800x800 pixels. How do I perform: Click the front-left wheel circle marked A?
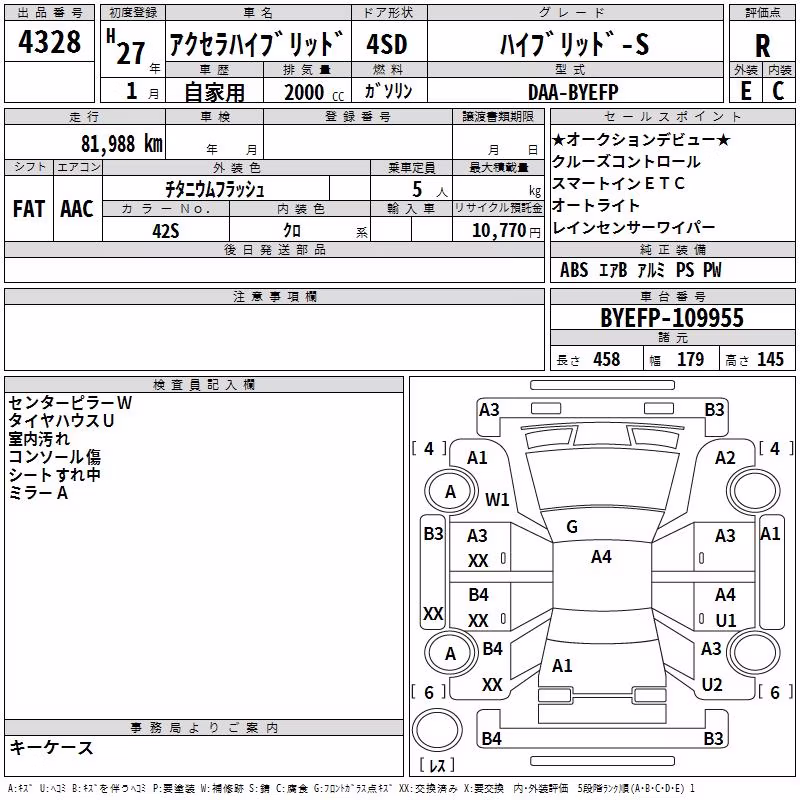[x=451, y=492]
